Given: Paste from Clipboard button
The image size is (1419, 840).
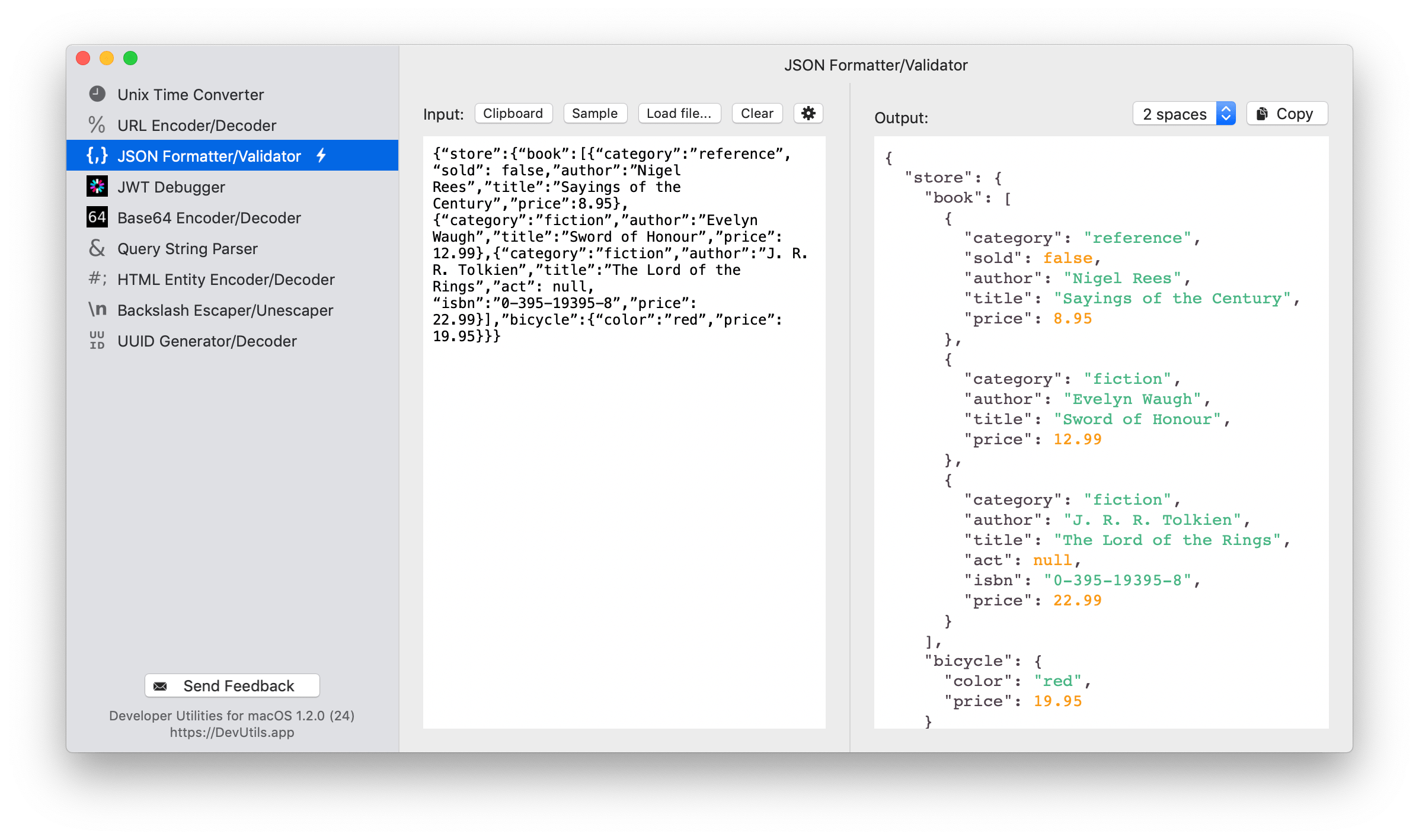Looking at the screenshot, I should [513, 113].
